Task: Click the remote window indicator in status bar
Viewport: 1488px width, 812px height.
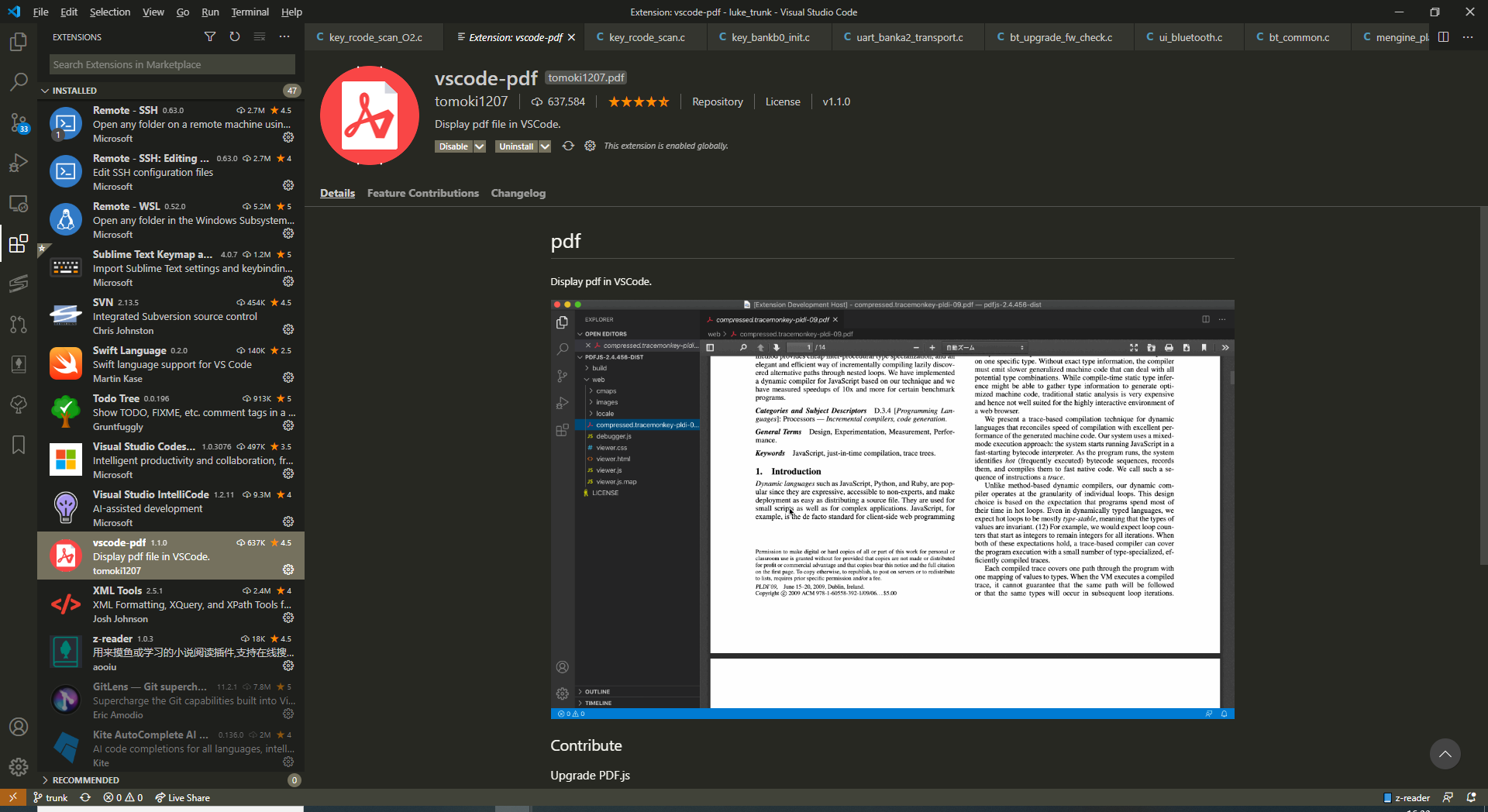Action: (13, 797)
